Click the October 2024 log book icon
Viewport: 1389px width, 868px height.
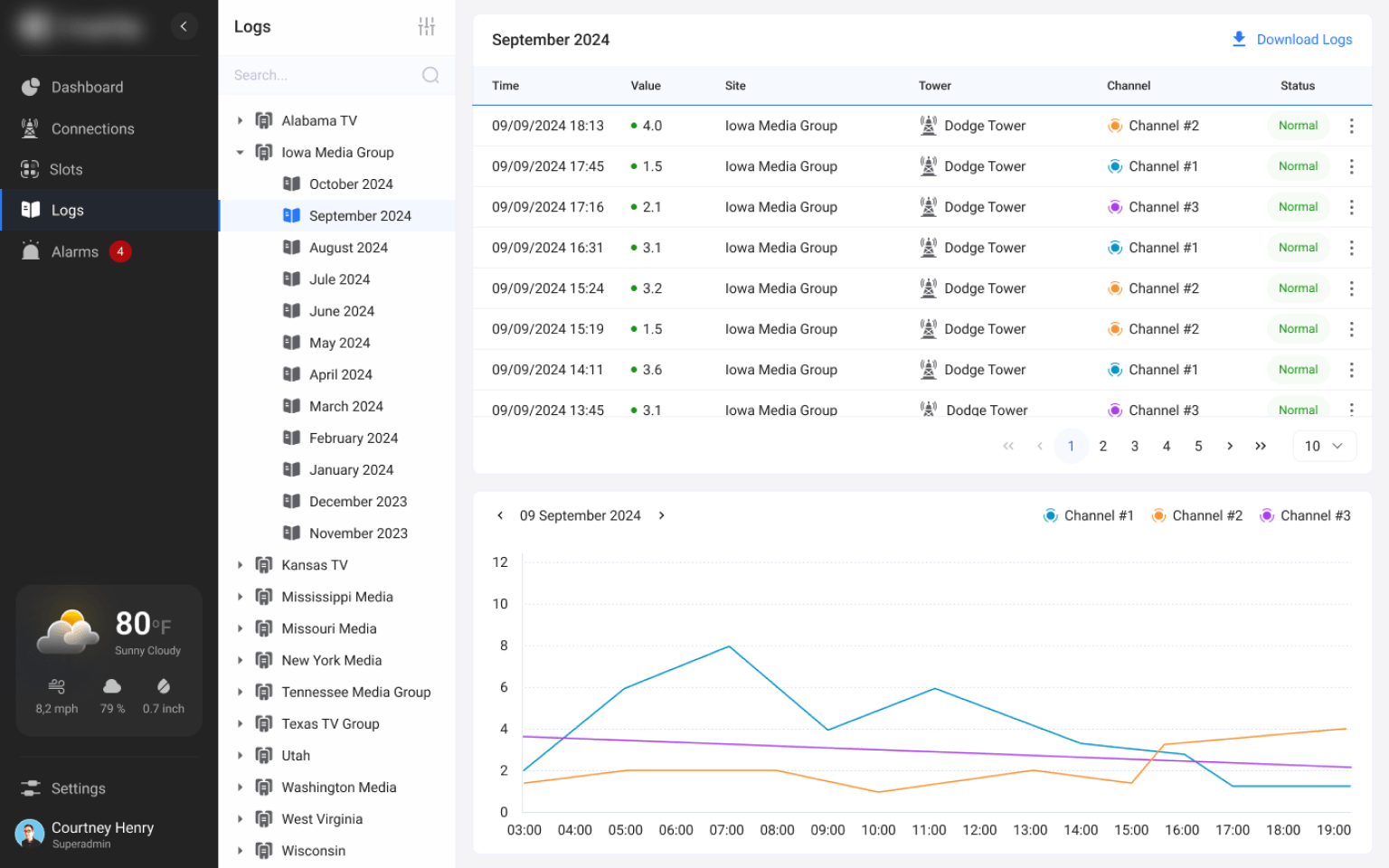coord(291,184)
